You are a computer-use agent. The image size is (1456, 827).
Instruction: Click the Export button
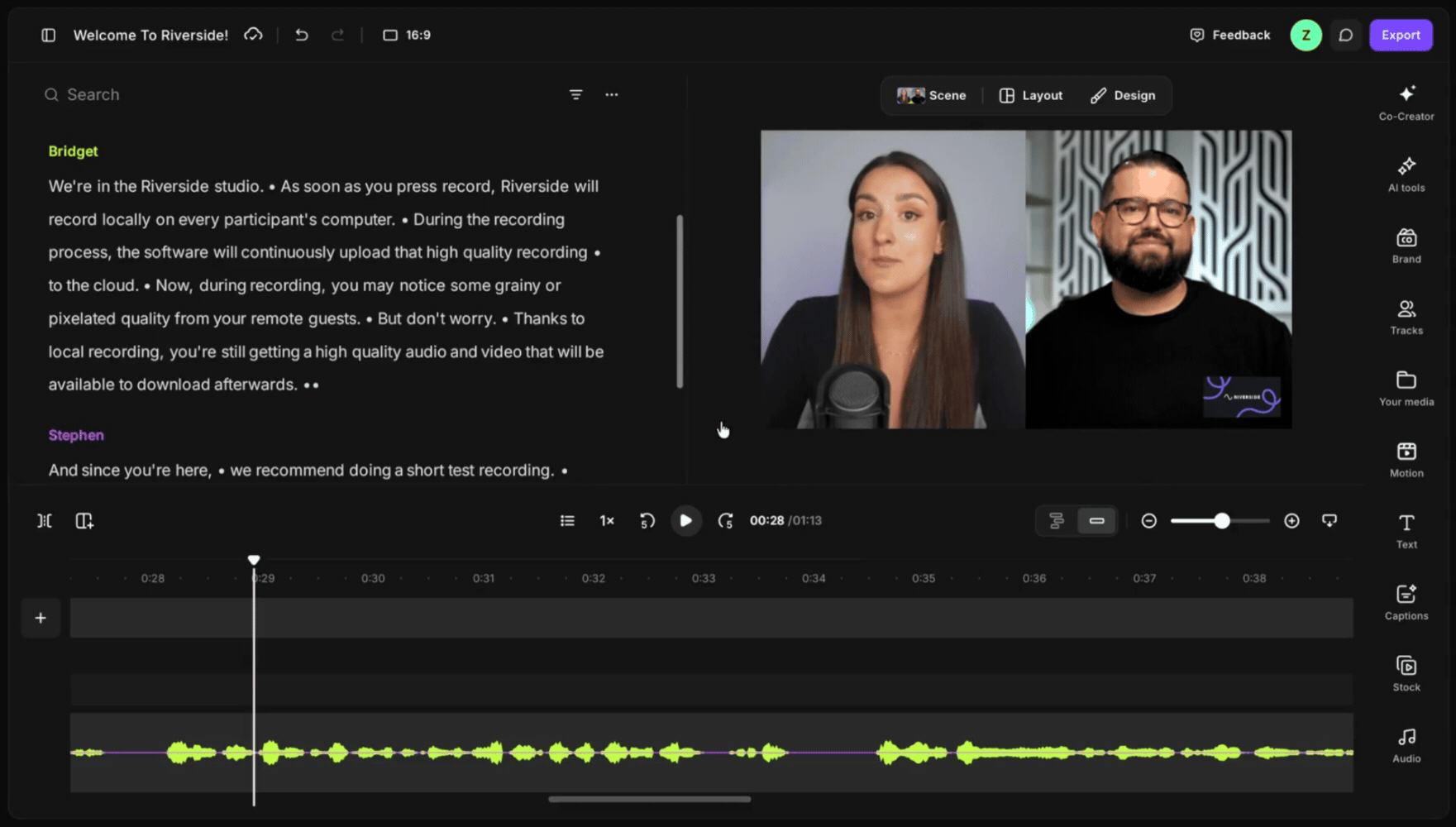click(1401, 35)
